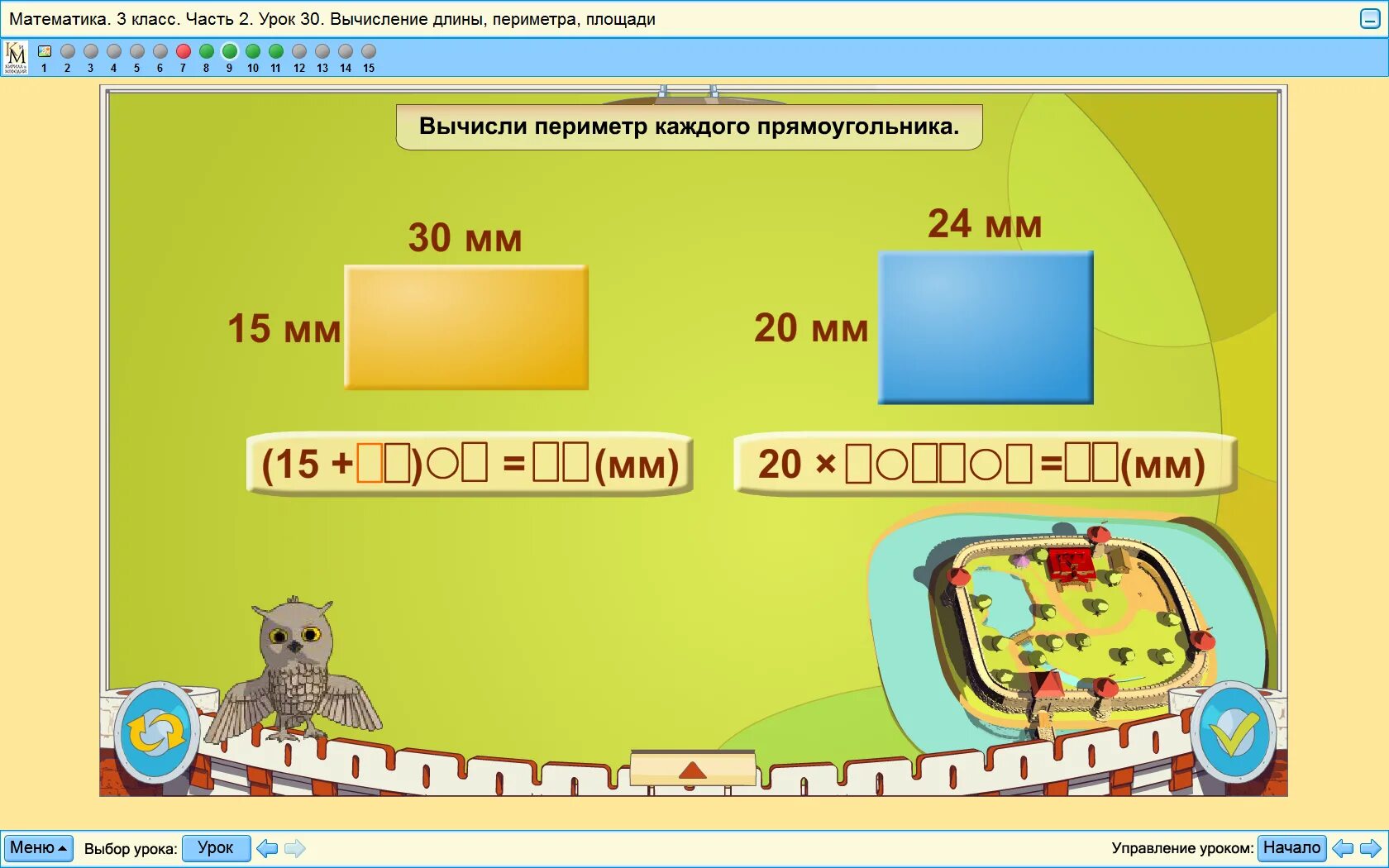Click the Урок button
1389x868 pixels.
(216, 848)
